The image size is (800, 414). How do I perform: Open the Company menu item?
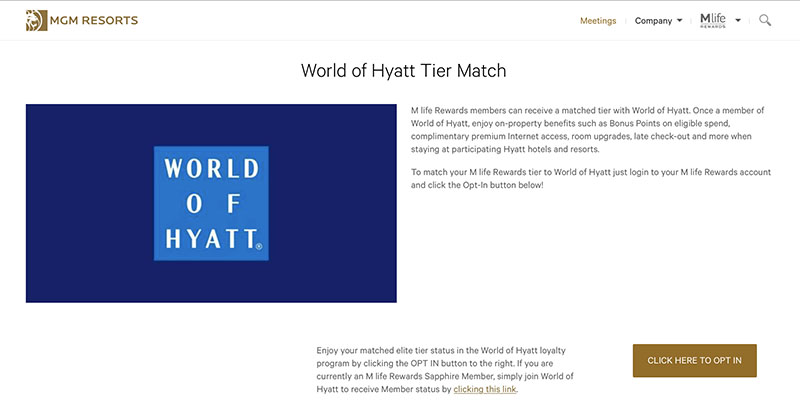[x=653, y=21]
